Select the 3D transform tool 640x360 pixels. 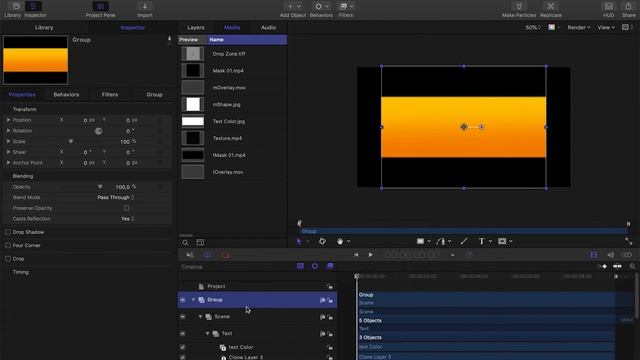coord(322,241)
